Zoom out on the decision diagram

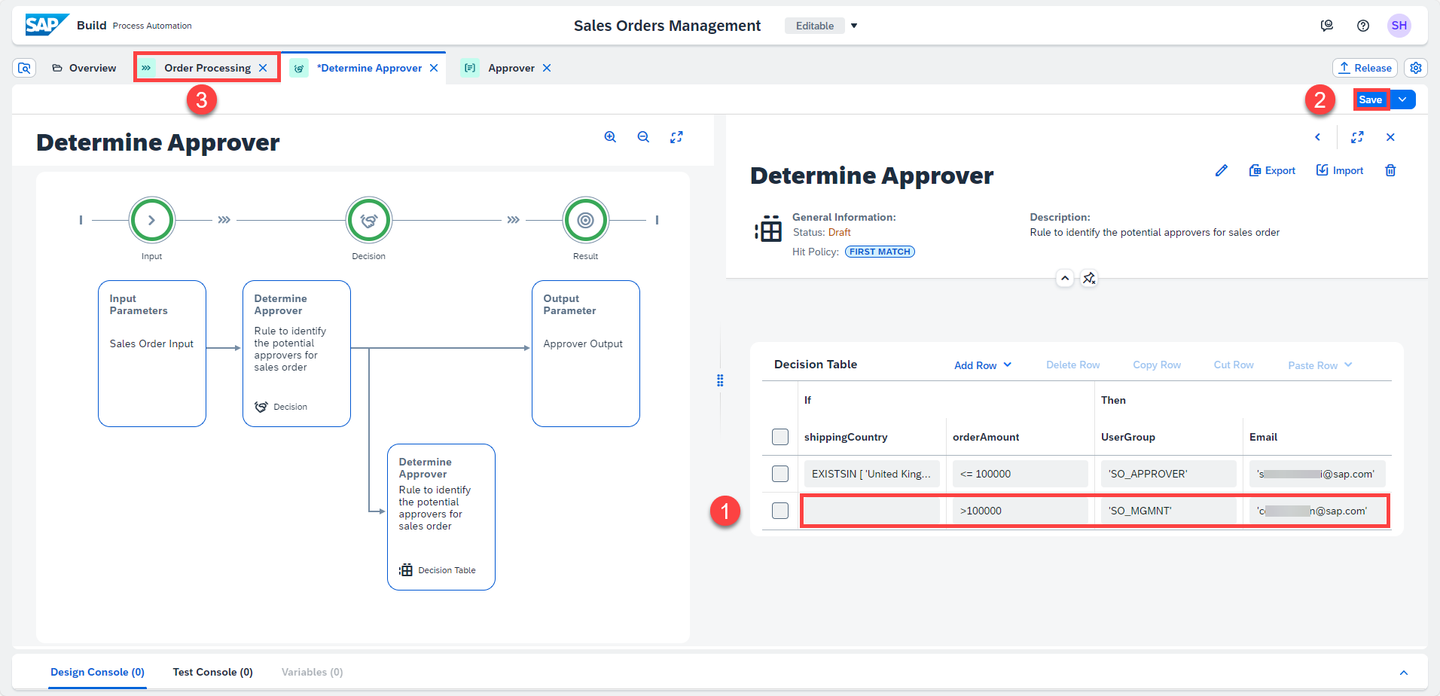coord(643,137)
